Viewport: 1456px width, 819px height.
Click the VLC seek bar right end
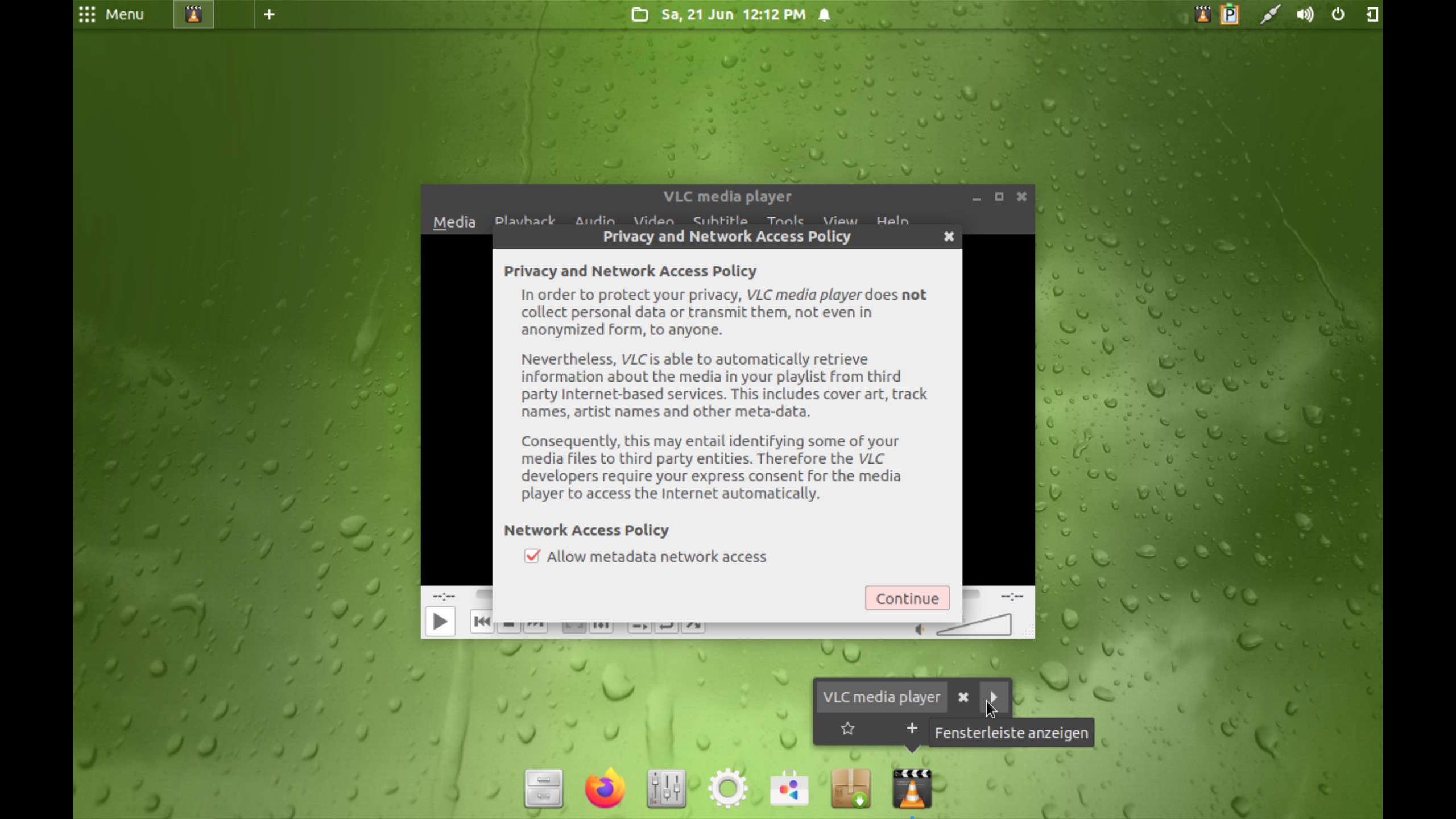(x=971, y=594)
